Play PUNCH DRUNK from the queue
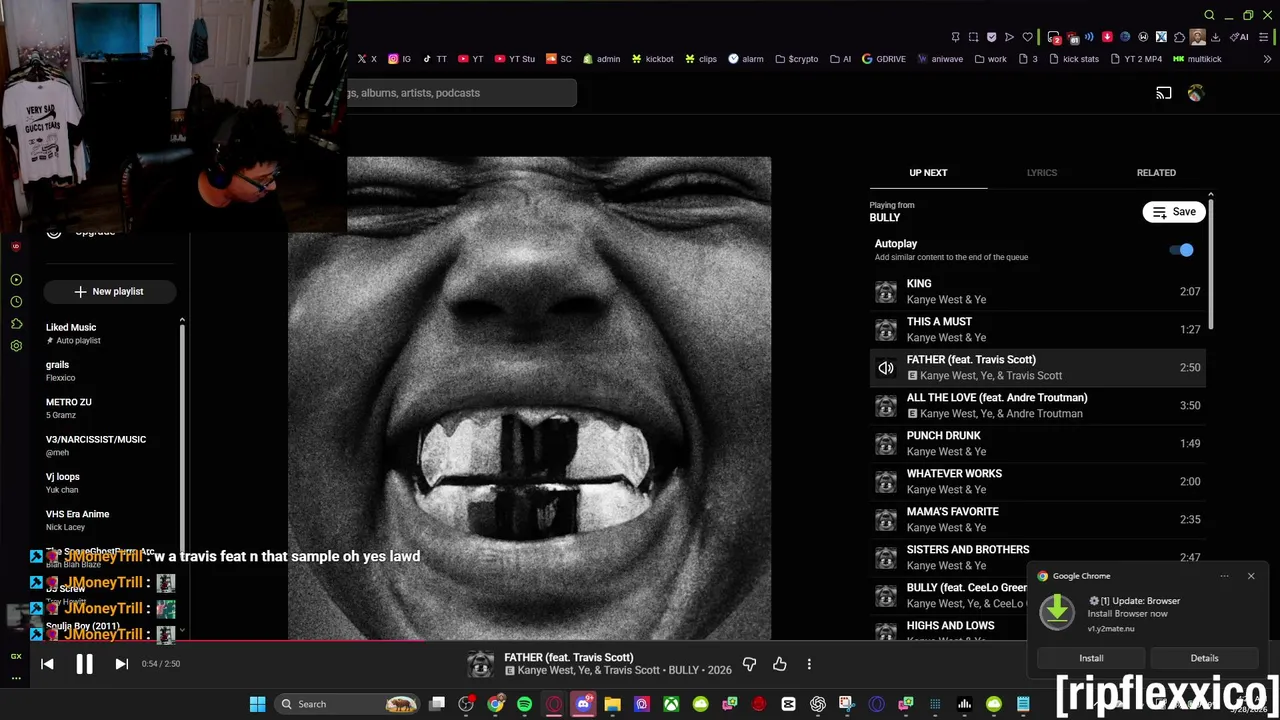This screenshot has width=1280, height=720. [x=1037, y=443]
